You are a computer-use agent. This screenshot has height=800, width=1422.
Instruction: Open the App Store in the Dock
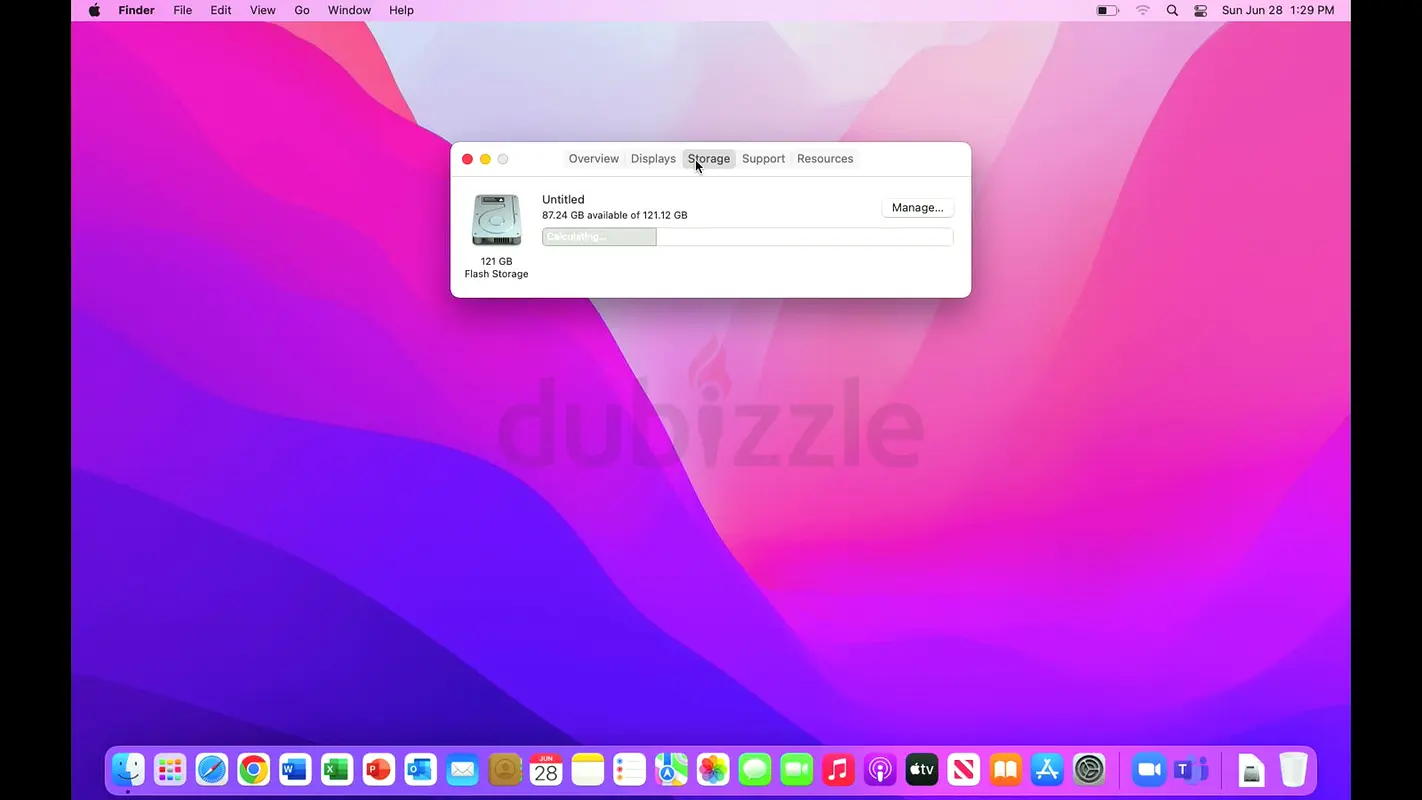point(1047,769)
